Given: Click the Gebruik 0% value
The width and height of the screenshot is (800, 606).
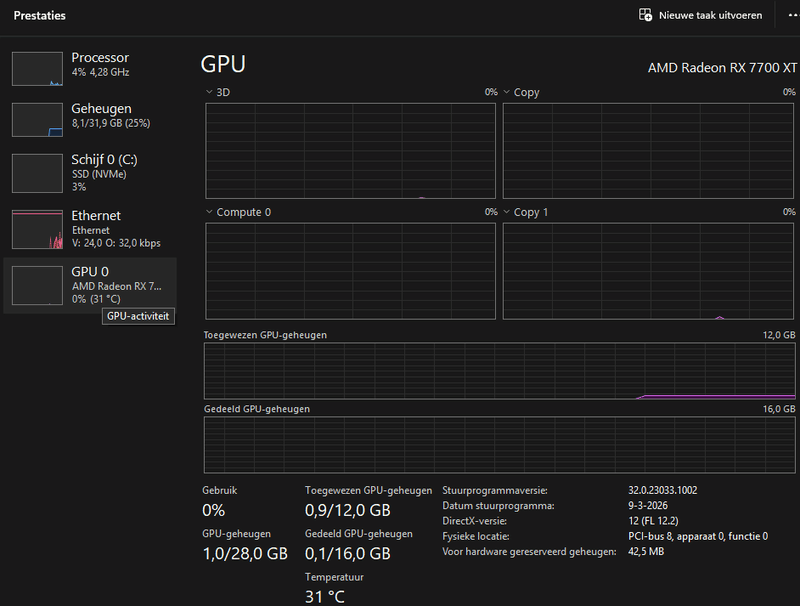Looking at the screenshot, I should tap(213, 510).
